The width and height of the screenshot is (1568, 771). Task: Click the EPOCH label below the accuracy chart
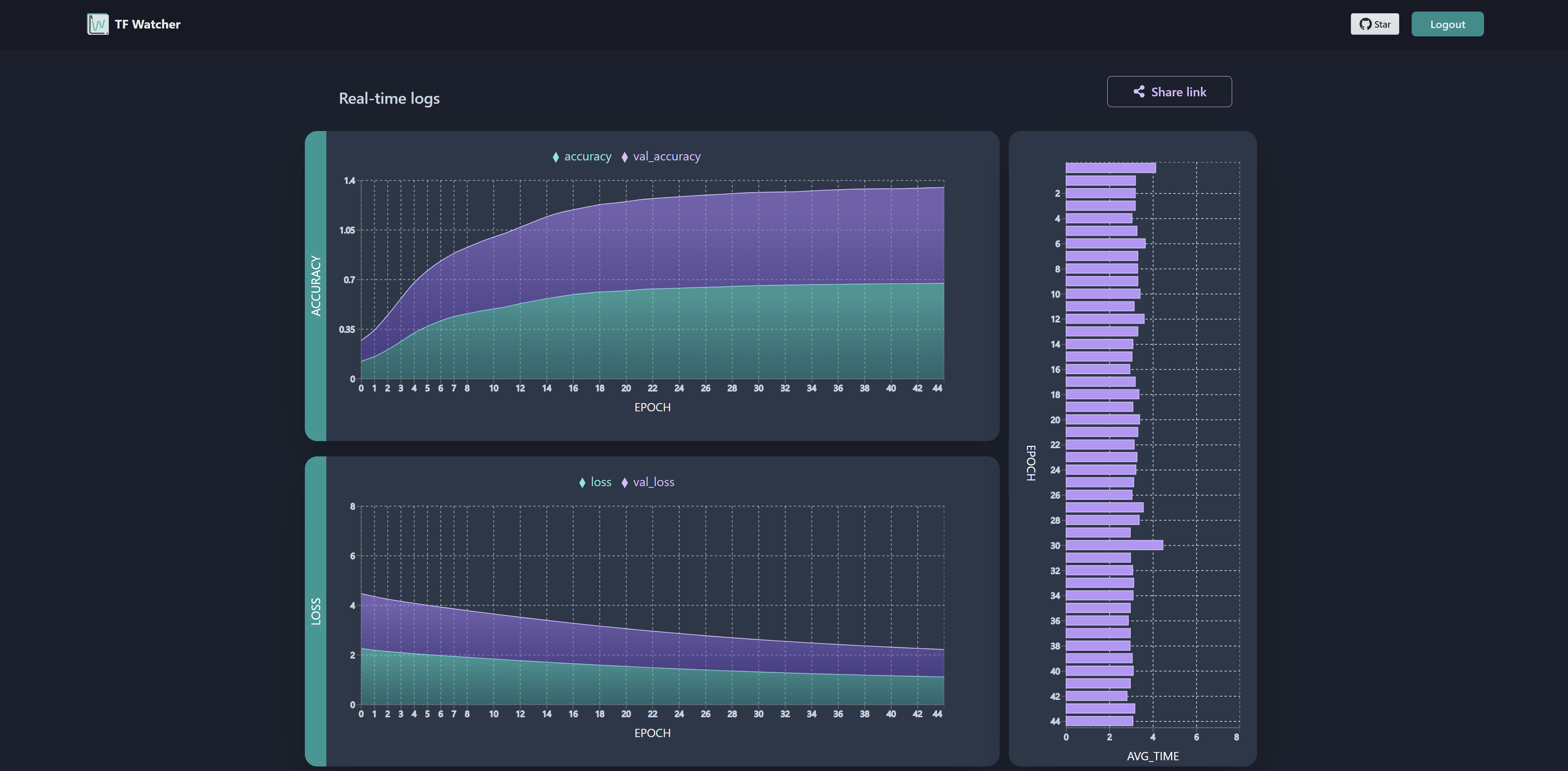(x=652, y=407)
